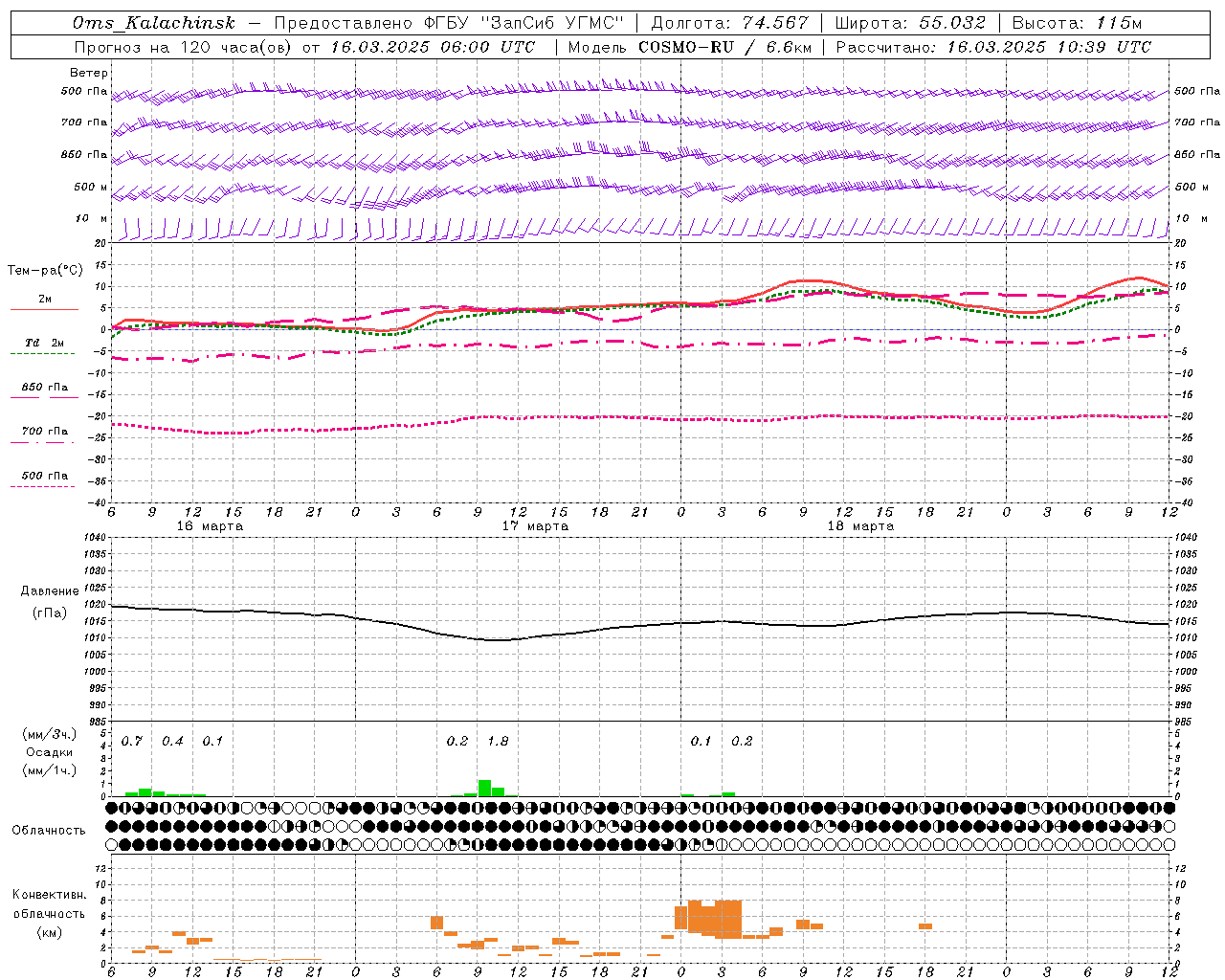The width and height of the screenshot is (1225, 980).
Task: Click the Осадки label
Action: click(50, 752)
